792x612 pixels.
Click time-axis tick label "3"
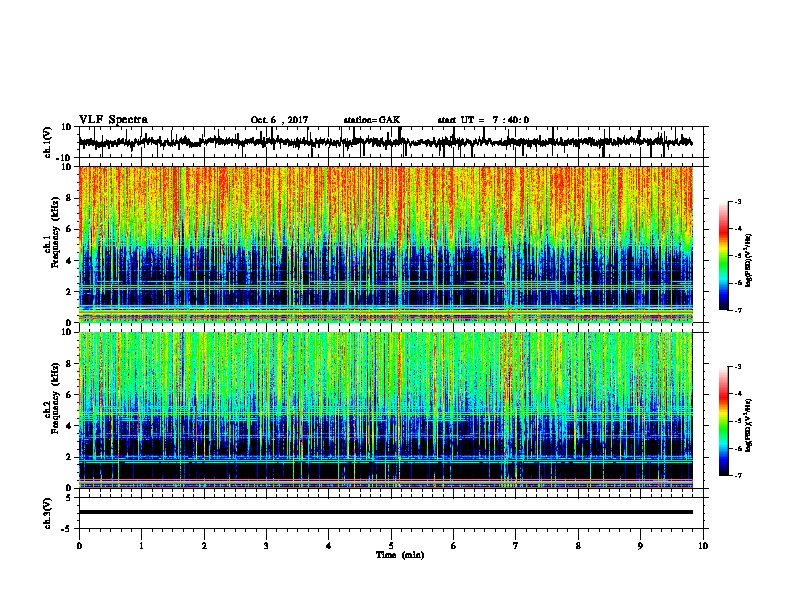pyautogui.click(x=266, y=546)
